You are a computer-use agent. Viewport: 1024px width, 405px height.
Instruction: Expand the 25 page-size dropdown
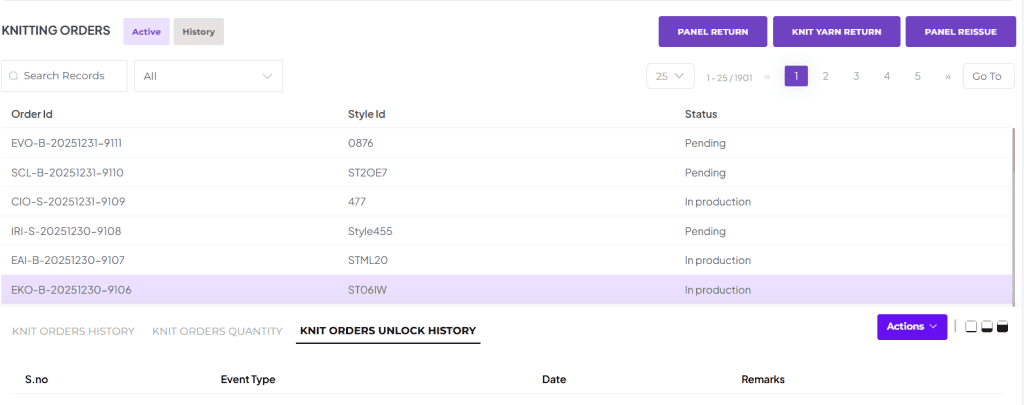click(670, 76)
